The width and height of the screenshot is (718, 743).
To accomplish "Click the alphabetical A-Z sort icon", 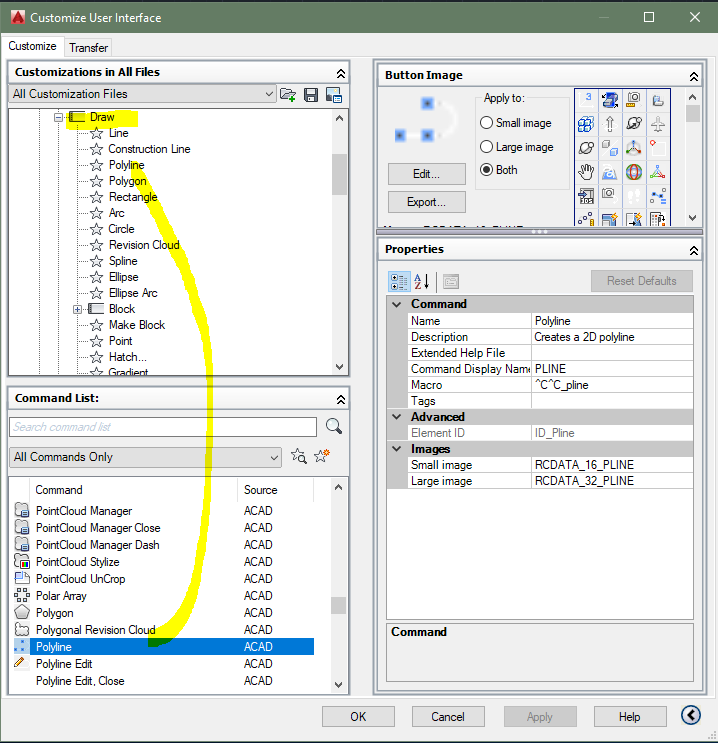I will [x=421, y=281].
